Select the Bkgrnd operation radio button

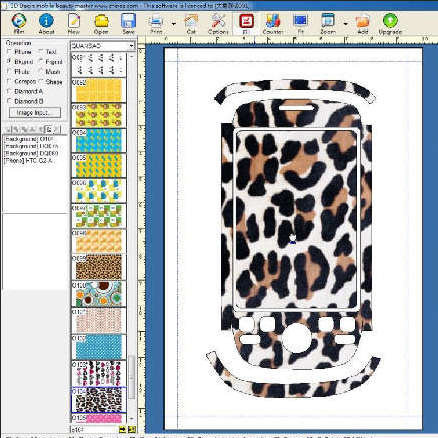pyautogui.click(x=9, y=62)
